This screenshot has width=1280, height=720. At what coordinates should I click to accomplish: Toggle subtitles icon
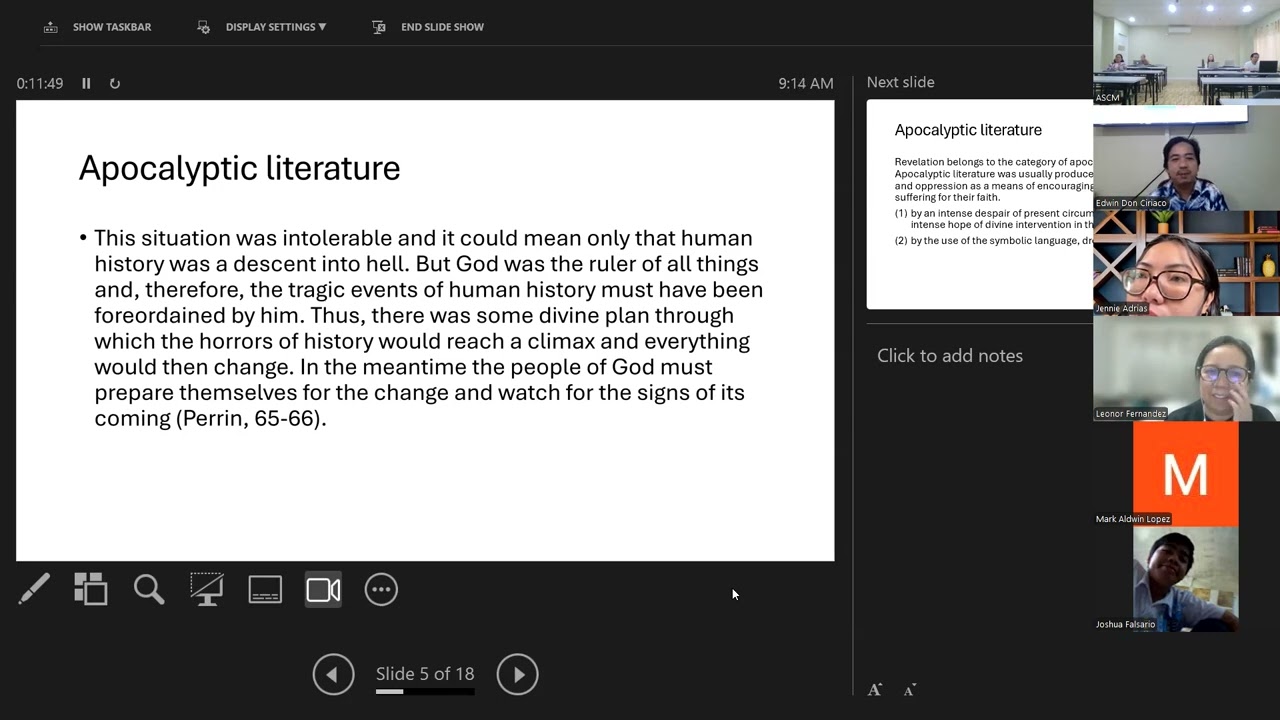[265, 590]
